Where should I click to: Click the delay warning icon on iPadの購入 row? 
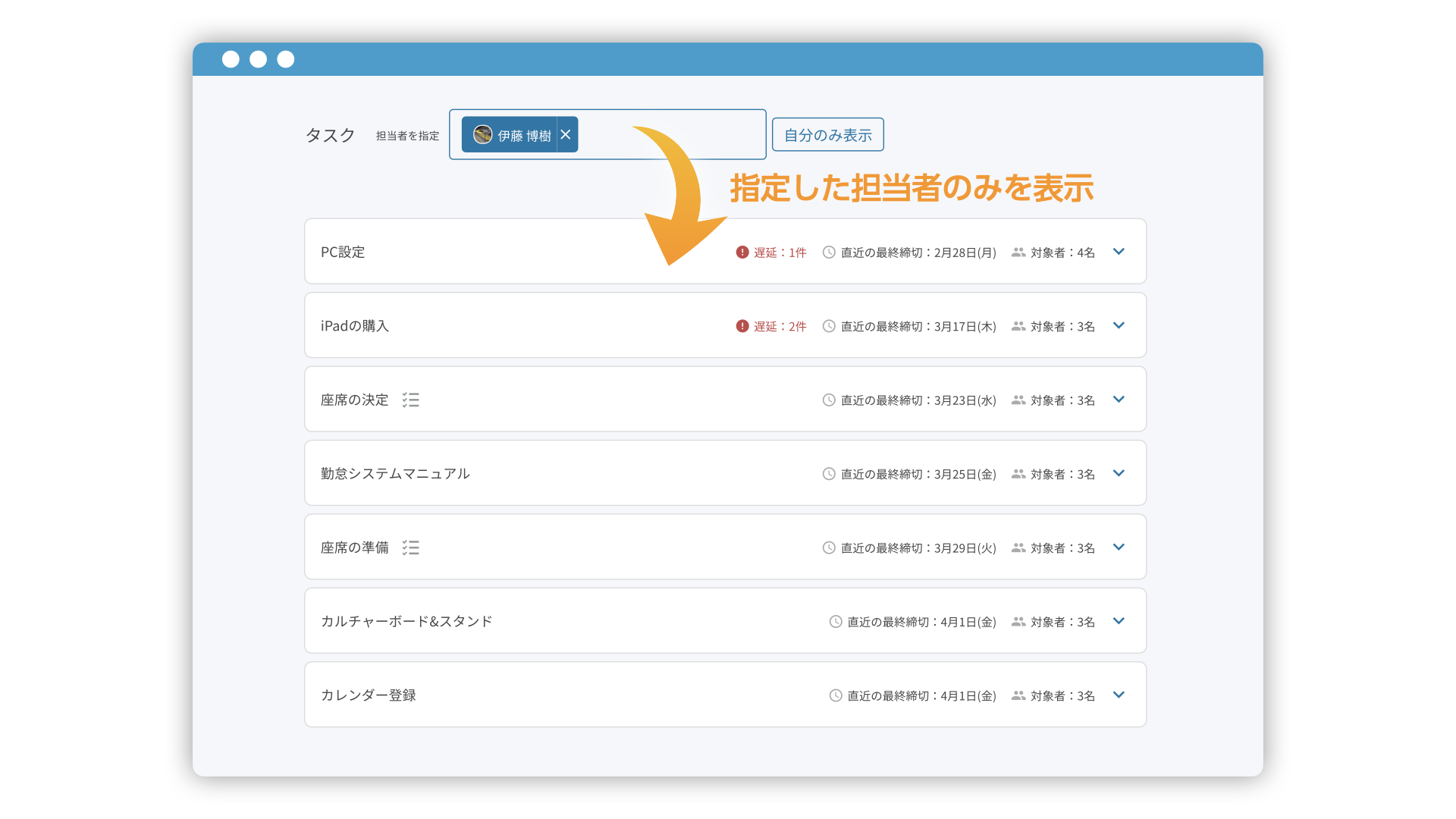[742, 326]
